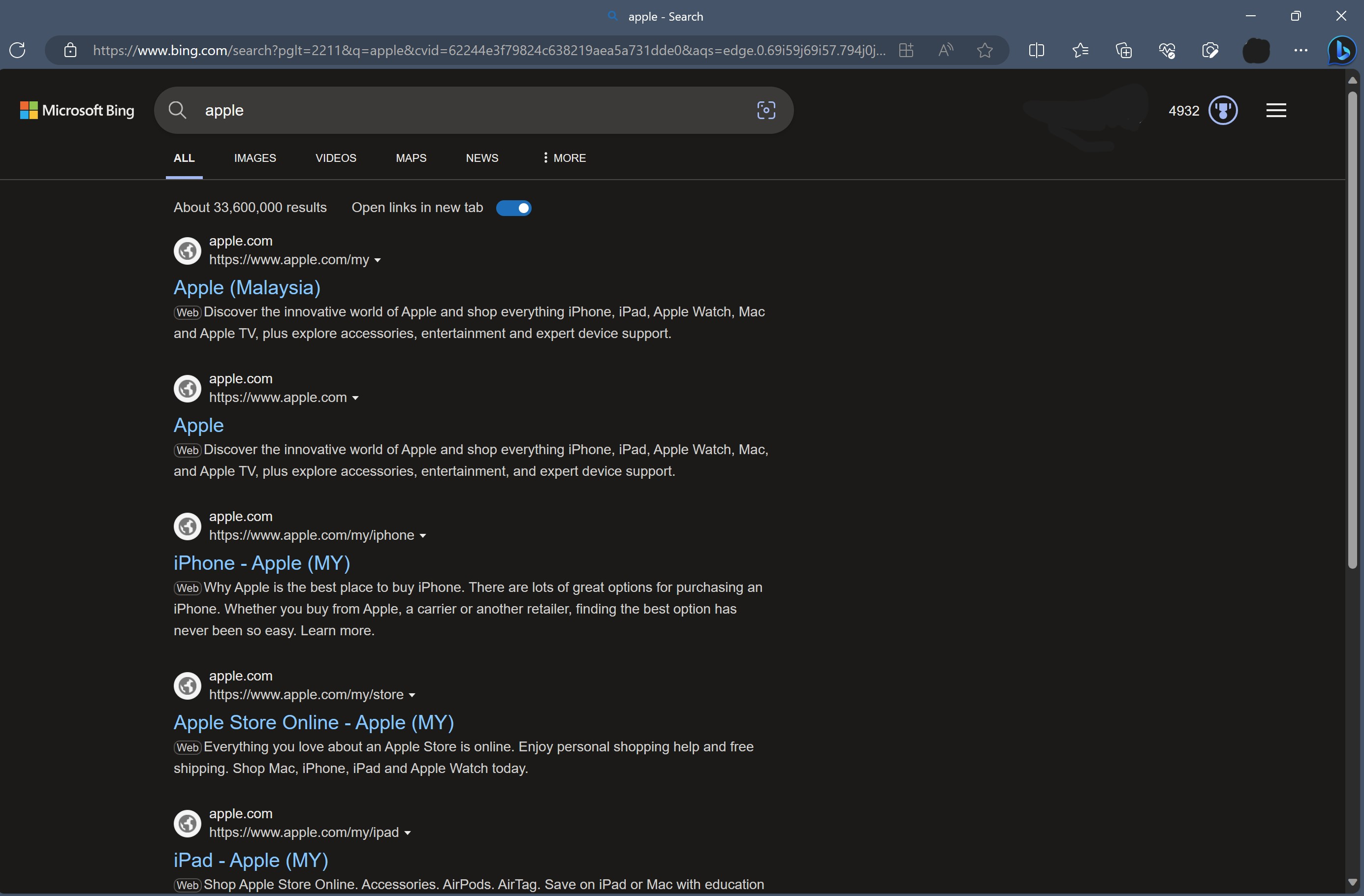Expand dropdown next to apple.com/my/iphone

click(423, 535)
